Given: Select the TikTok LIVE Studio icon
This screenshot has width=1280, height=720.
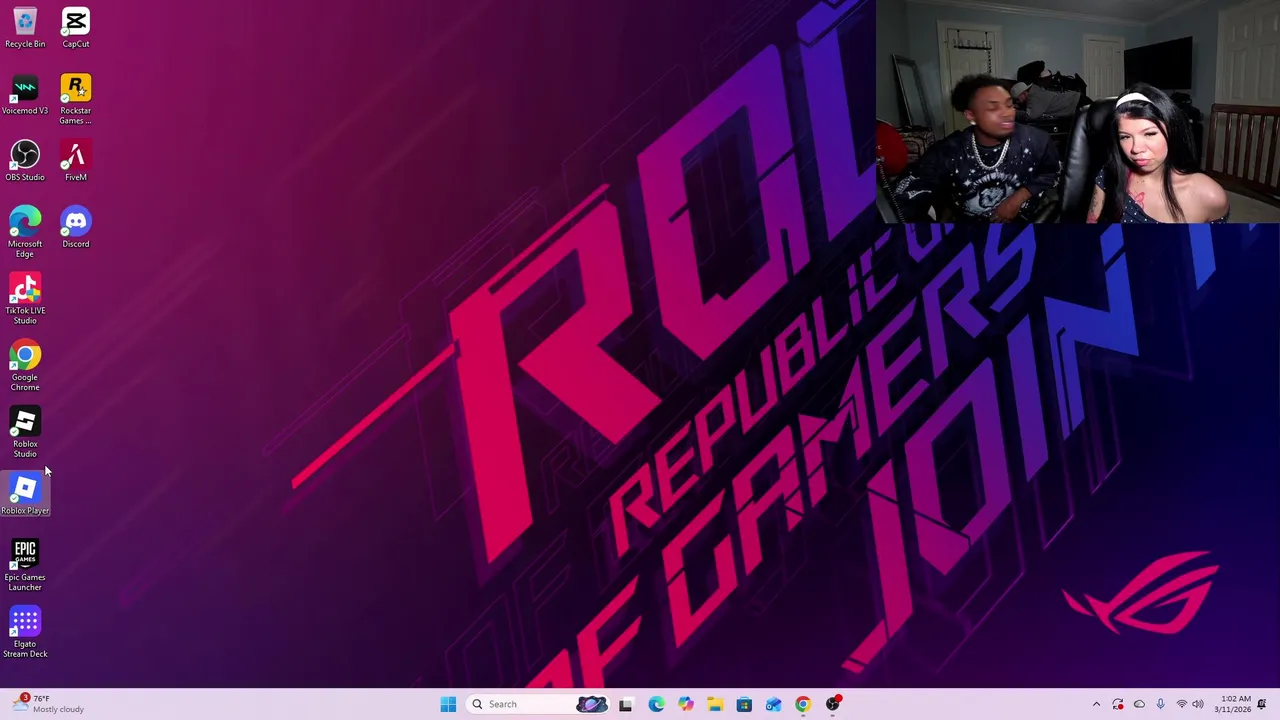Looking at the screenshot, I should point(25,299).
